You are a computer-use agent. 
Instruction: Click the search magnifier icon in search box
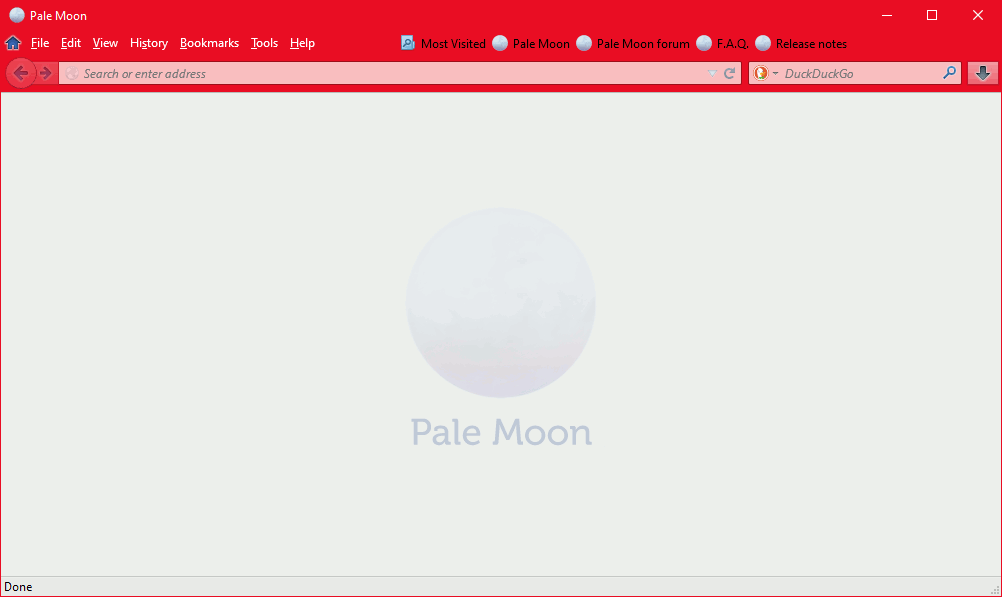[949, 73]
